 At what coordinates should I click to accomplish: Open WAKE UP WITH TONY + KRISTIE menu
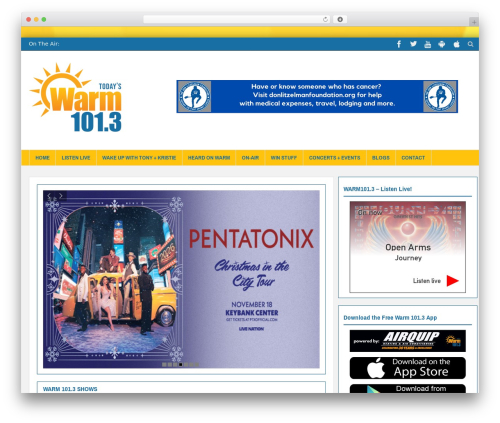pos(139,158)
